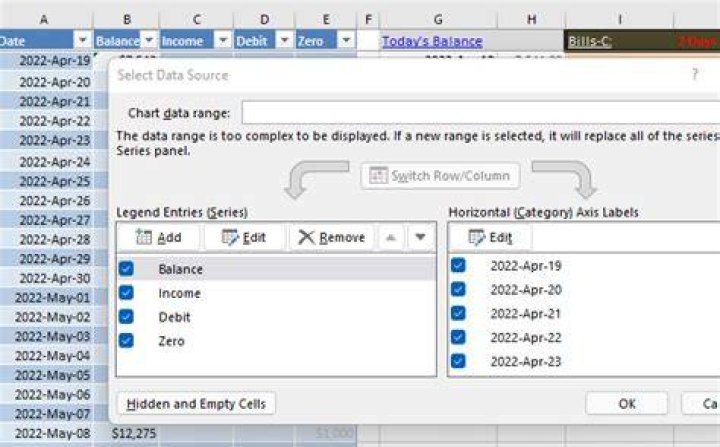Click Switch Row/Column button
The width and height of the screenshot is (720, 447).
tap(440, 175)
